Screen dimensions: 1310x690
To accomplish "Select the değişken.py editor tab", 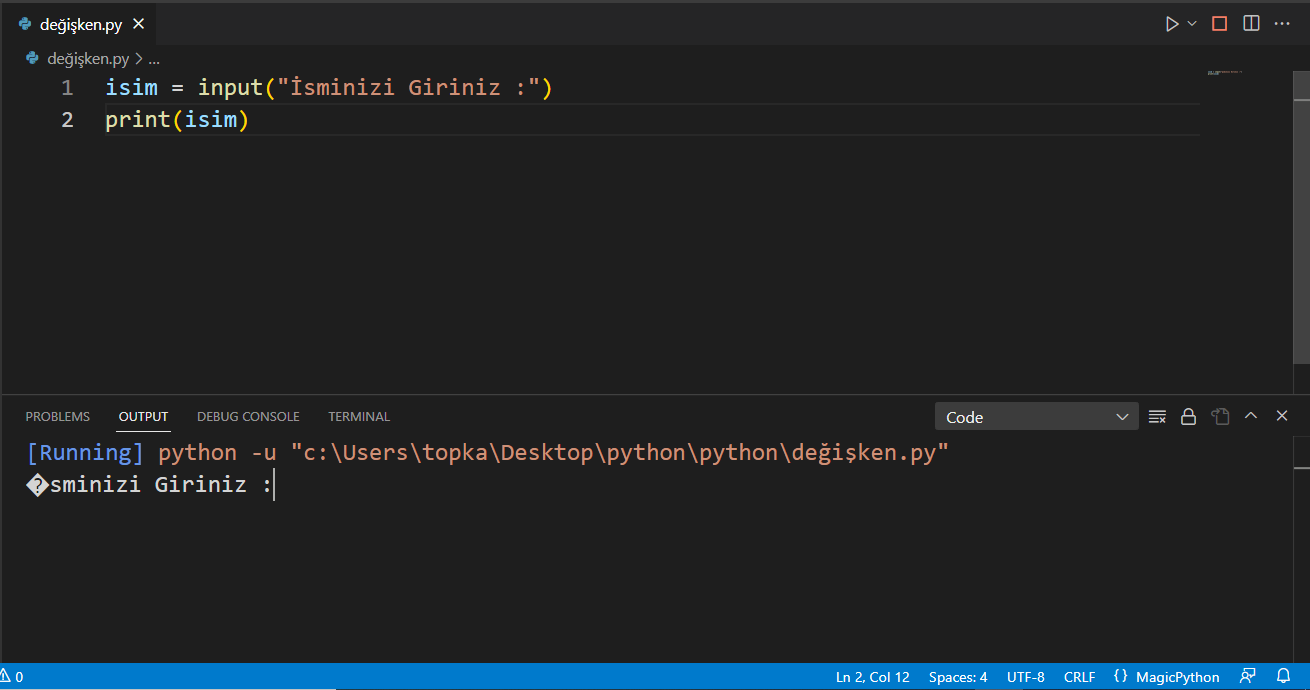I will pyautogui.click(x=81, y=24).
